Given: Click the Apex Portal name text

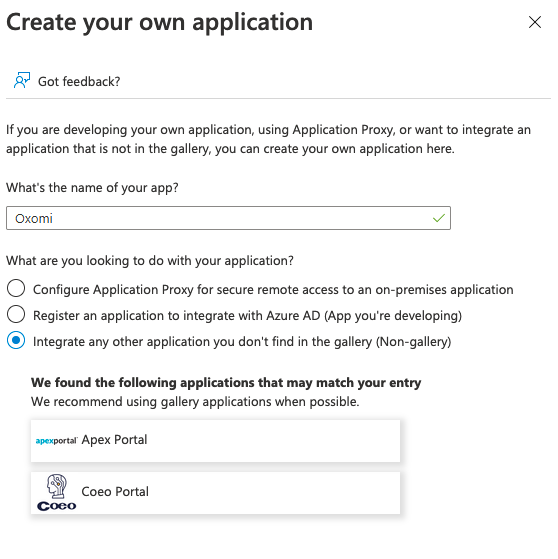Looking at the screenshot, I should [114, 440].
